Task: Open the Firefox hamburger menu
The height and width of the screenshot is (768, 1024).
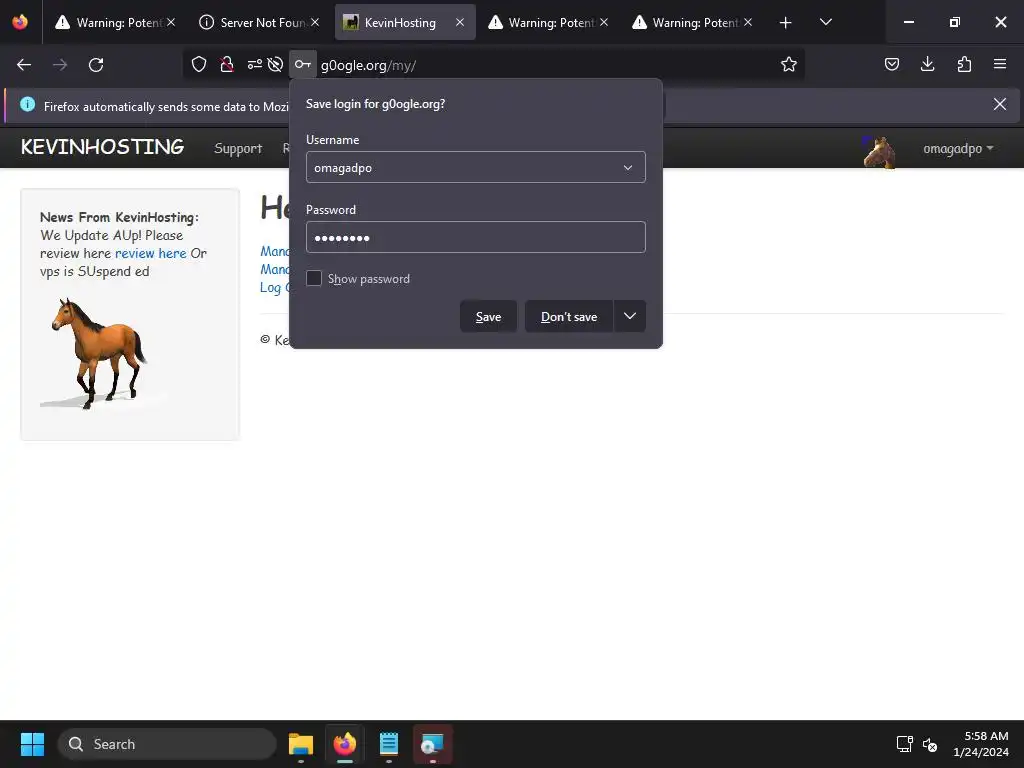Action: tap(1000, 64)
